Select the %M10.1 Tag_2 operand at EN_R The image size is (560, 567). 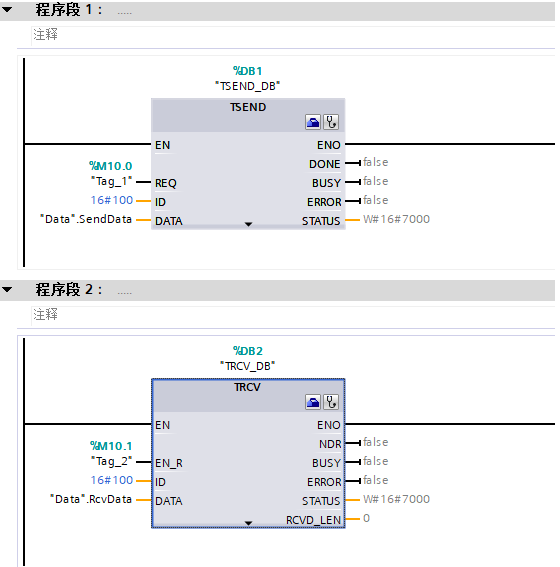111,453
